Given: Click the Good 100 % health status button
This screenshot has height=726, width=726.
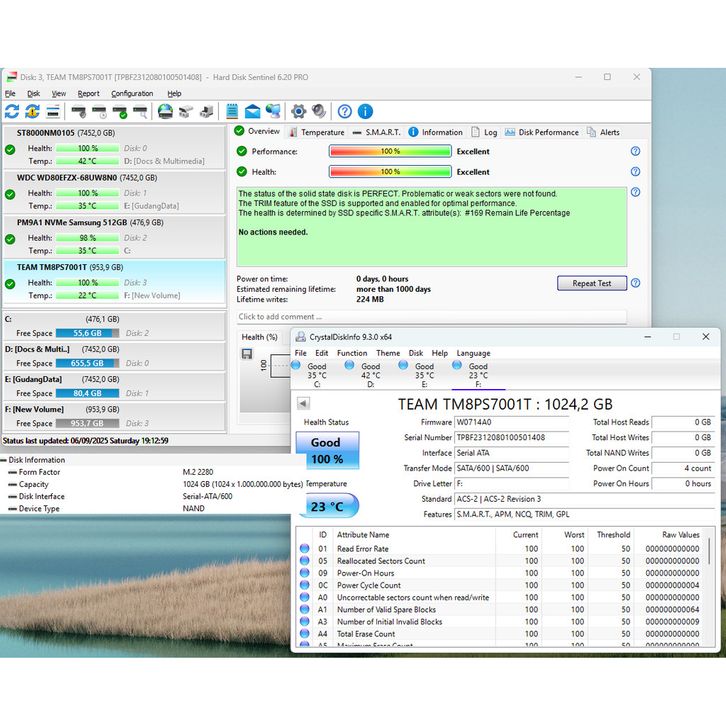Looking at the screenshot, I should 326,450.
